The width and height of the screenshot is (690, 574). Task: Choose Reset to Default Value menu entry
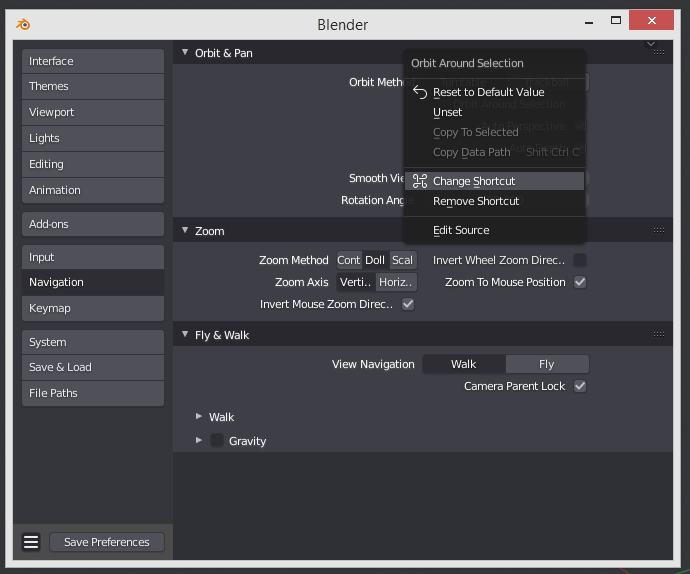tap(495, 92)
